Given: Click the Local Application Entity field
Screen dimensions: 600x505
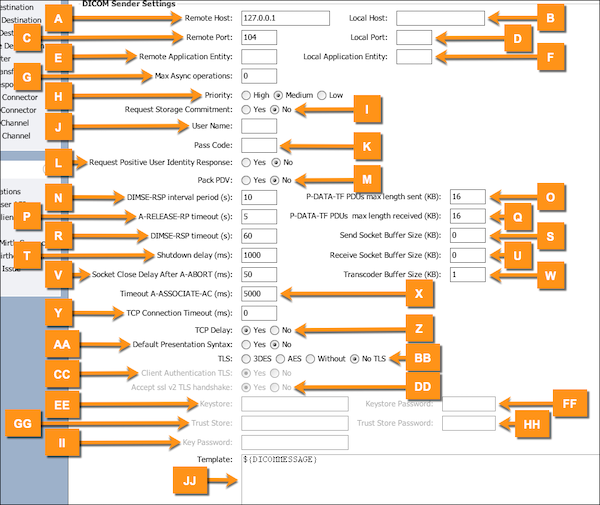Looking at the screenshot, I should [x=413, y=56].
